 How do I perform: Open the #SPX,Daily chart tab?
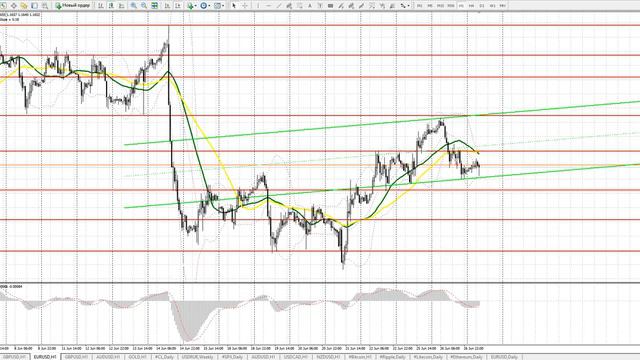point(232,357)
